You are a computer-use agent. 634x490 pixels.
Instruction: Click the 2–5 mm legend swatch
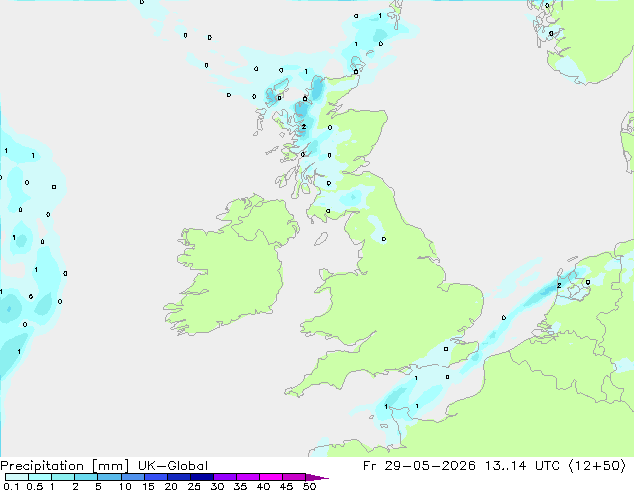pyautogui.click(x=86, y=477)
